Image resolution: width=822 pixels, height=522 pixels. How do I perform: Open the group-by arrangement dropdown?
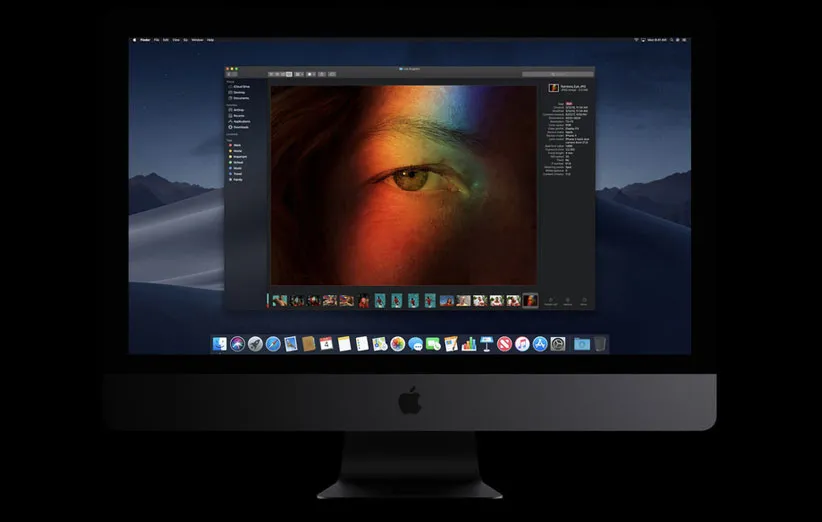[299, 74]
